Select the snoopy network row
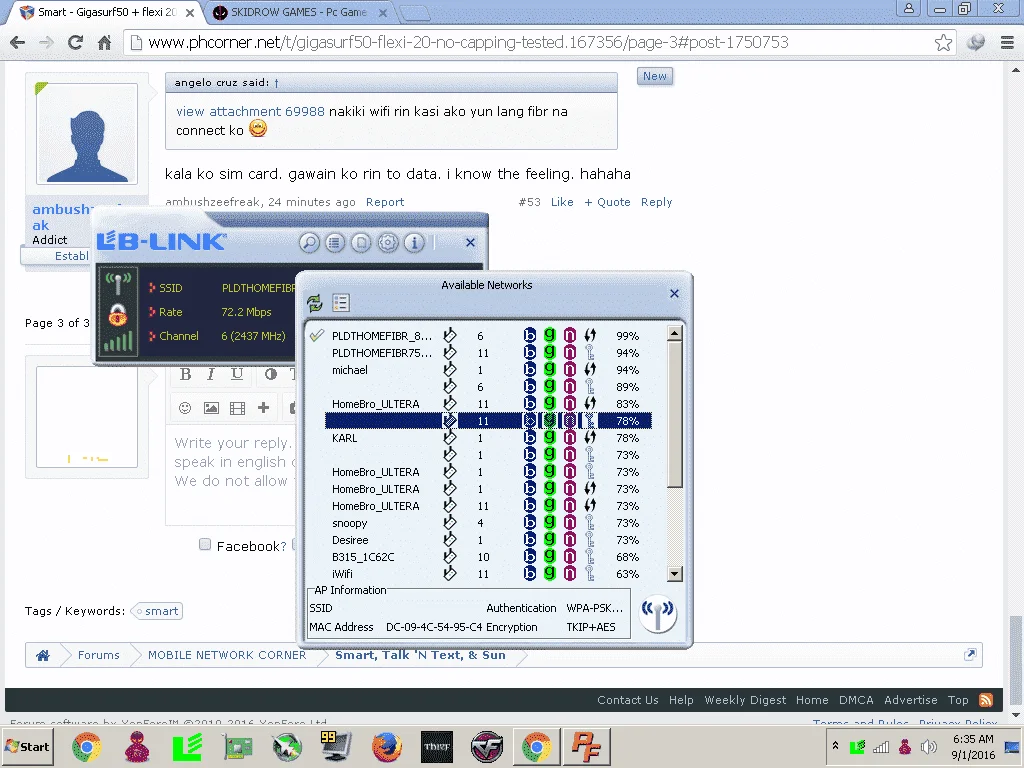 click(488, 523)
